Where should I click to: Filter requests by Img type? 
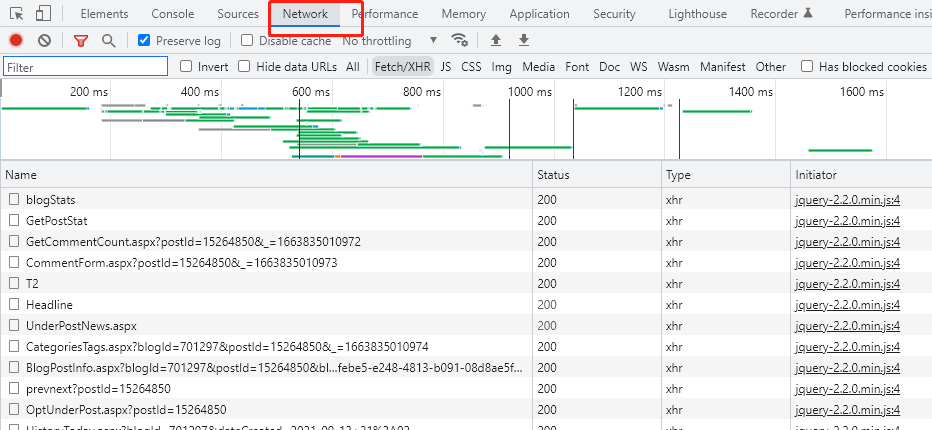click(502, 67)
